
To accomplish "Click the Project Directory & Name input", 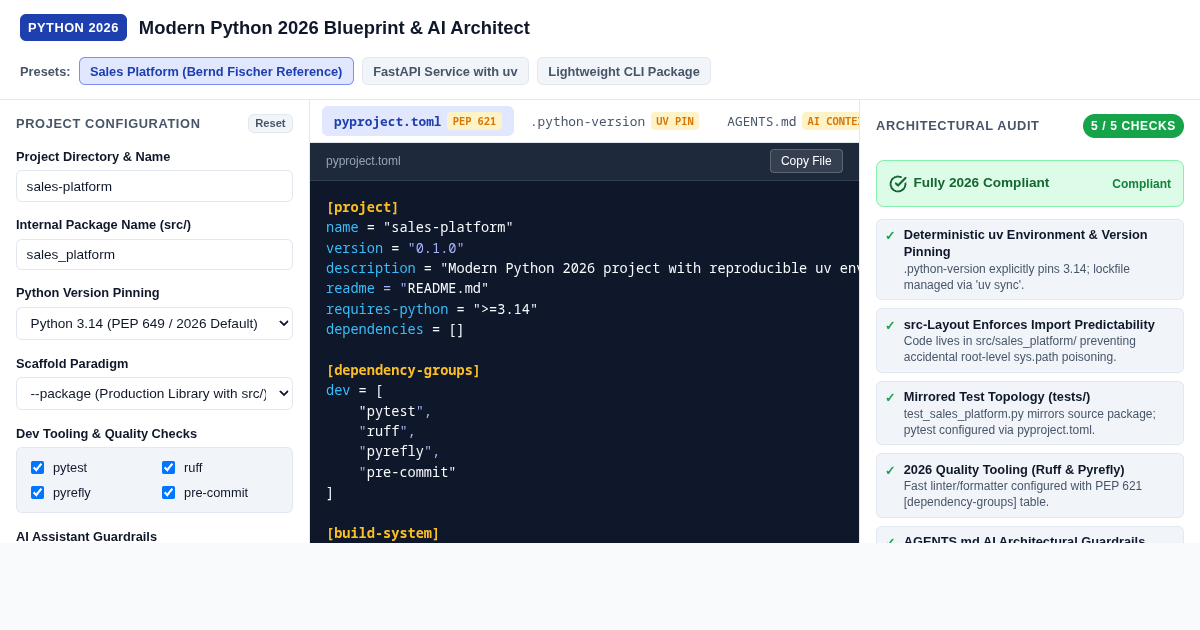I will tap(154, 186).
